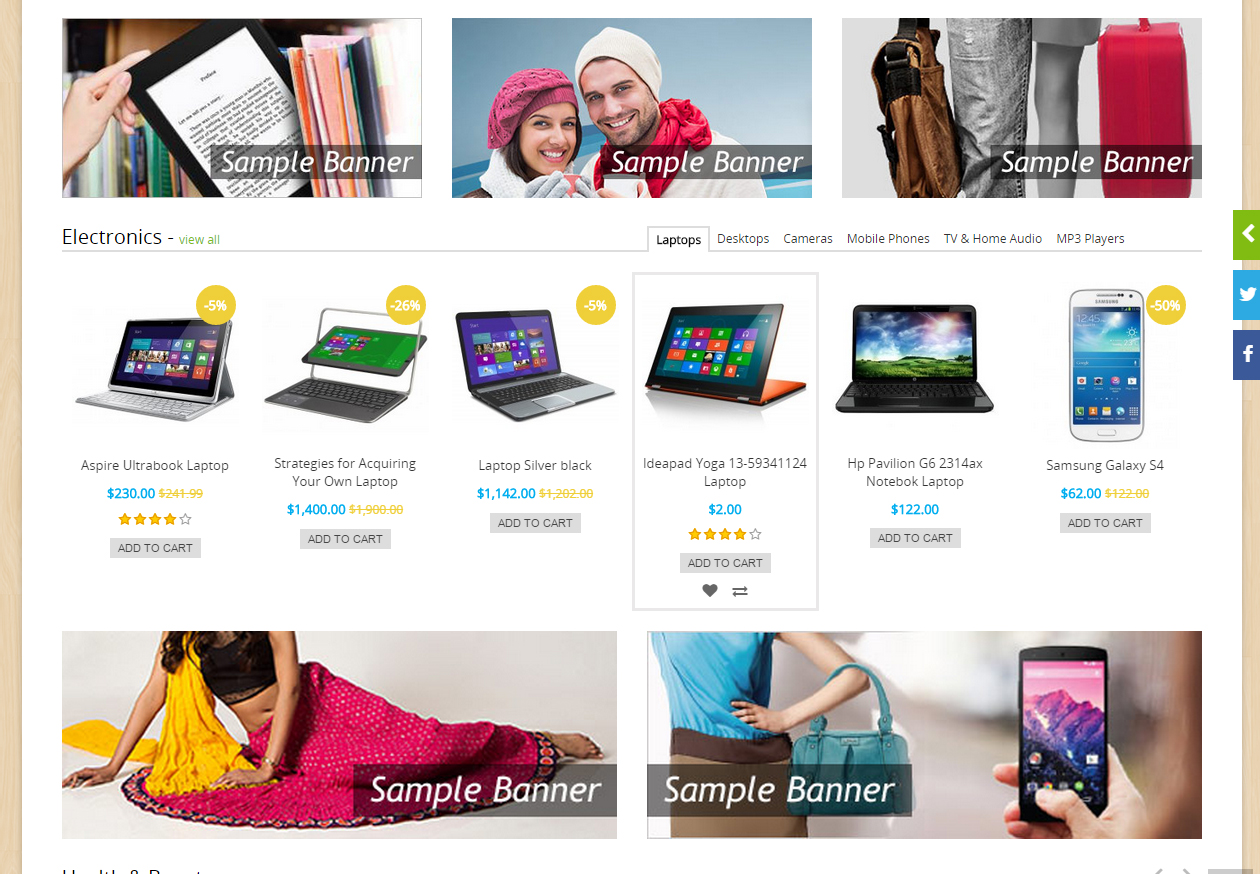Click the -26% discount badge

pyautogui.click(x=406, y=306)
